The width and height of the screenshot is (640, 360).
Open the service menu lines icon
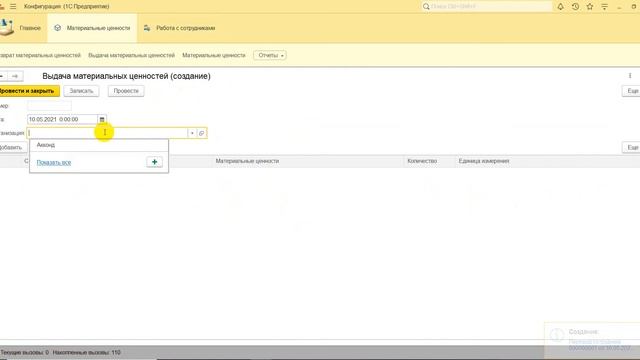[x=604, y=7]
